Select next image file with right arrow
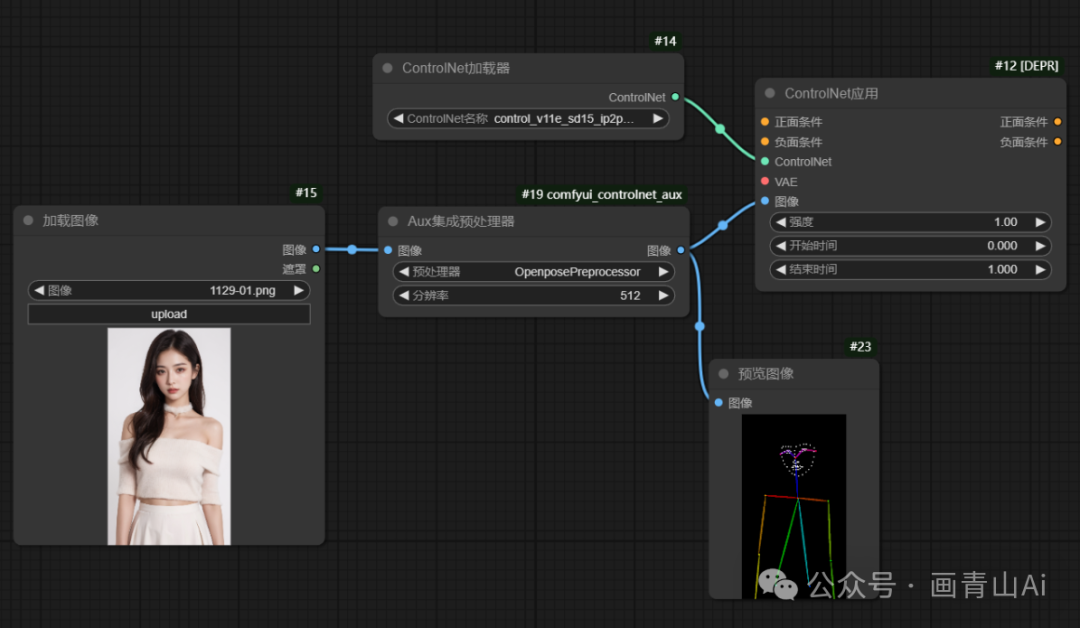The width and height of the screenshot is (1080, 628). click(x=298, y=291)
